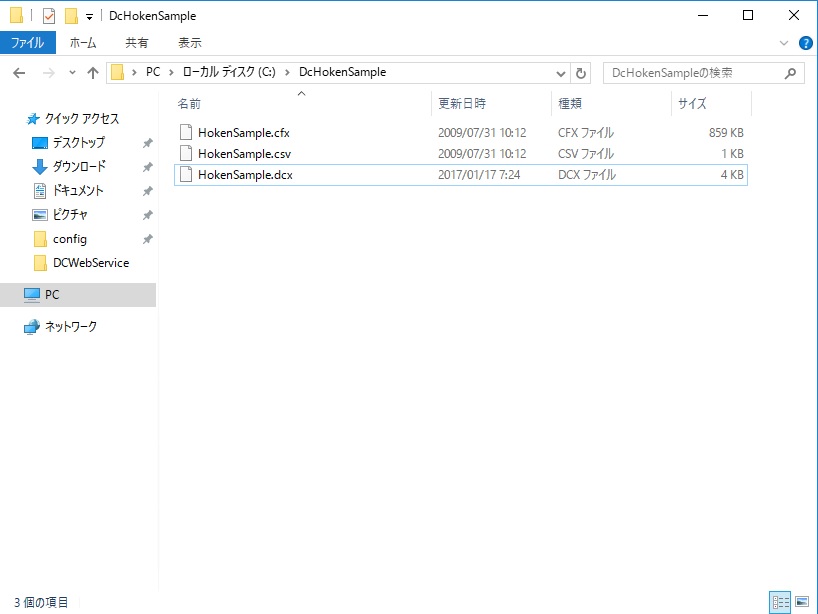Viewport: 818px width, 614px height.
Task: Go up one folder level
Action: coord(93,73)
